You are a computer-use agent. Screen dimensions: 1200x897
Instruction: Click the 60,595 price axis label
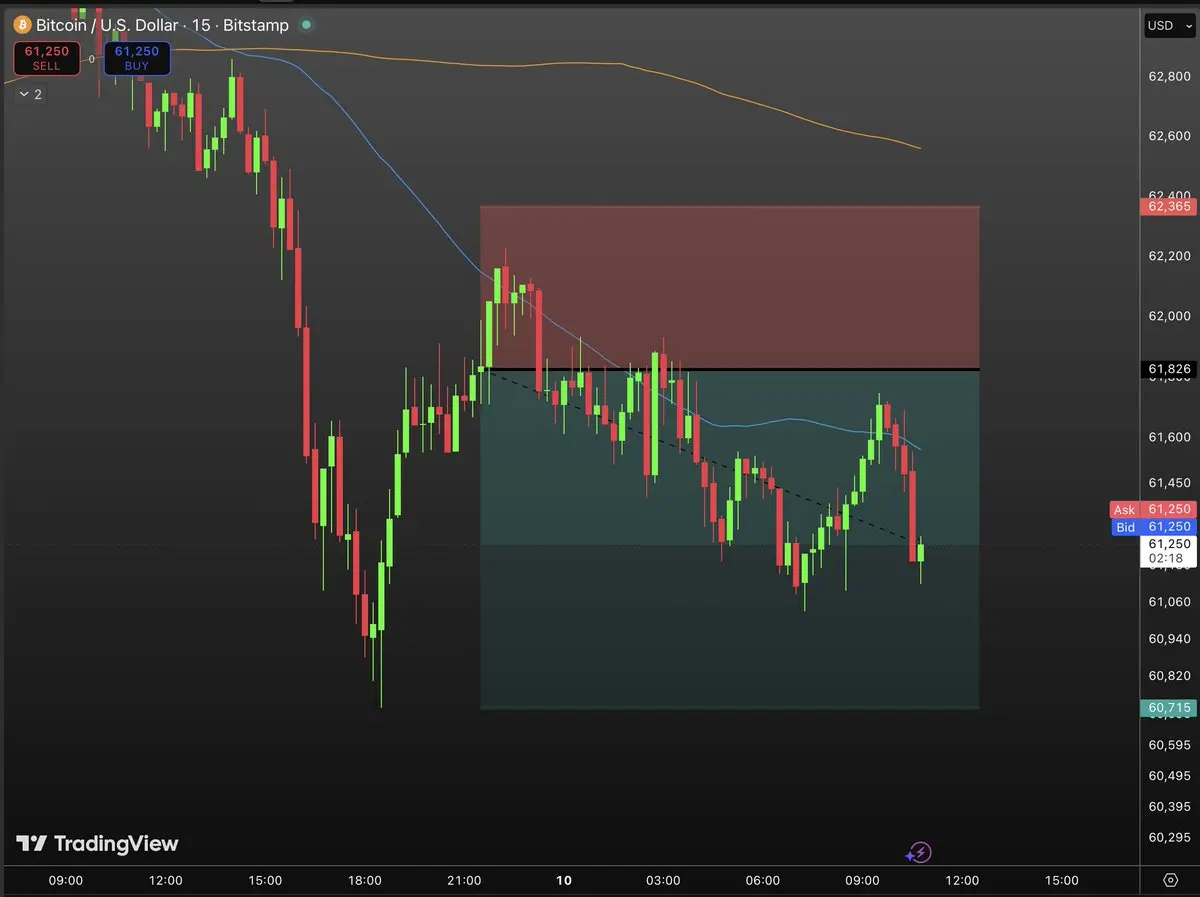(1169, 745)
